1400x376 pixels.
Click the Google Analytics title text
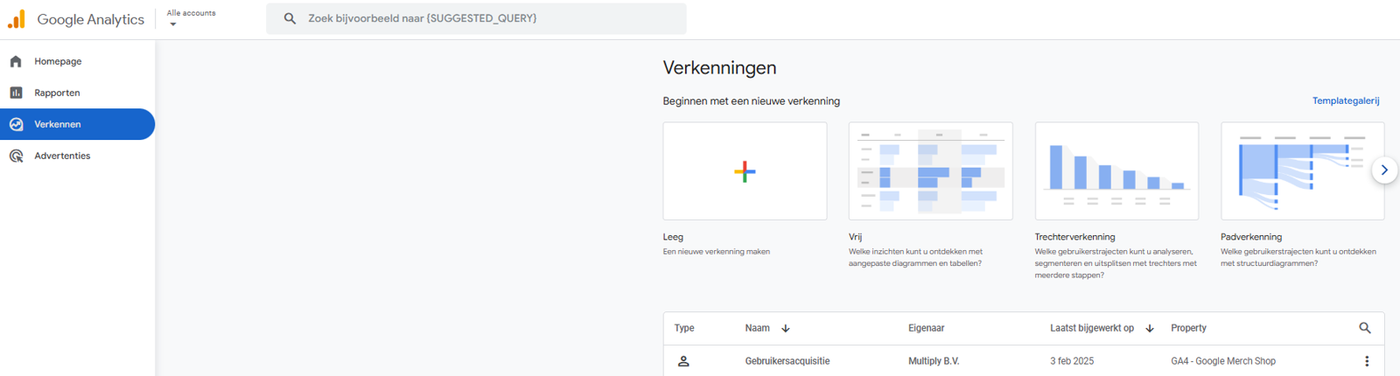[91, 19]
